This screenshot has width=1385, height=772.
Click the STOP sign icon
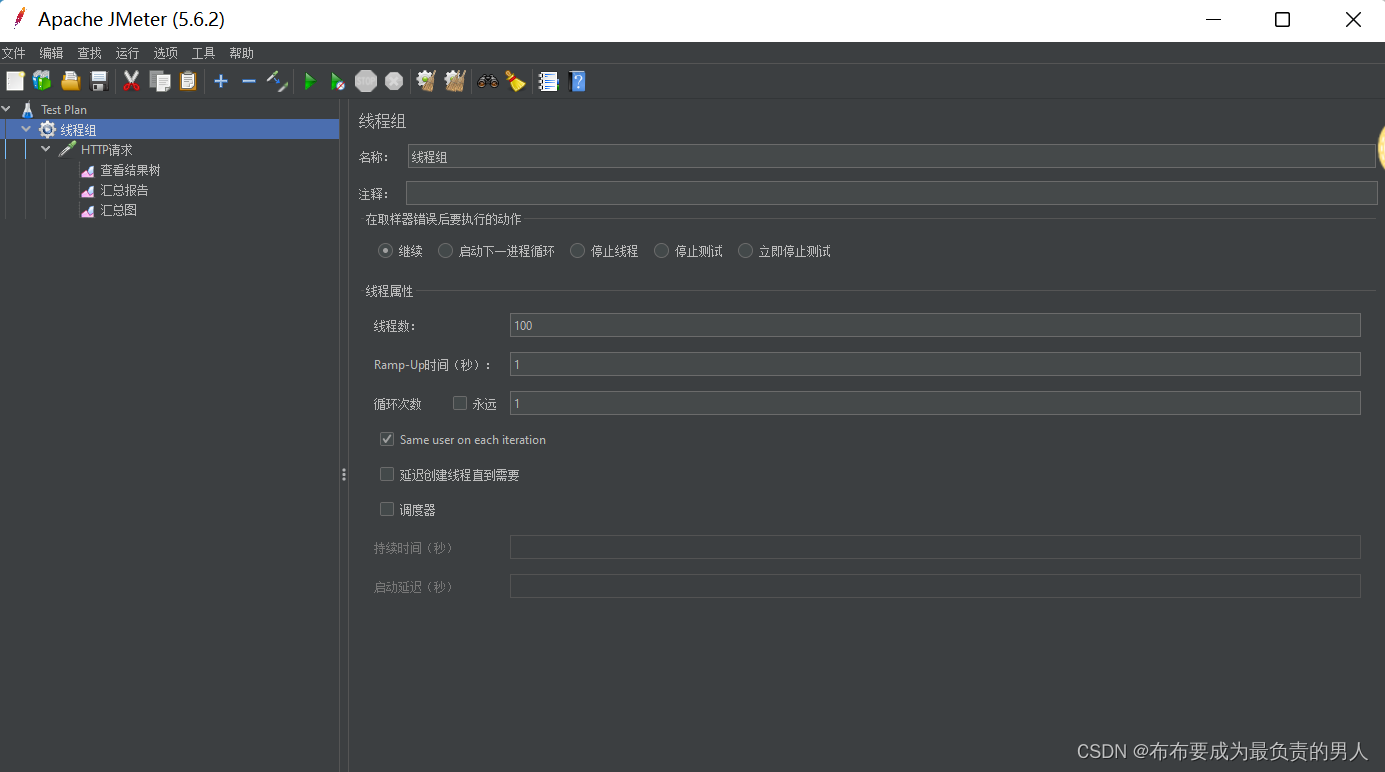pyautogui.click(x=366, y=81)
